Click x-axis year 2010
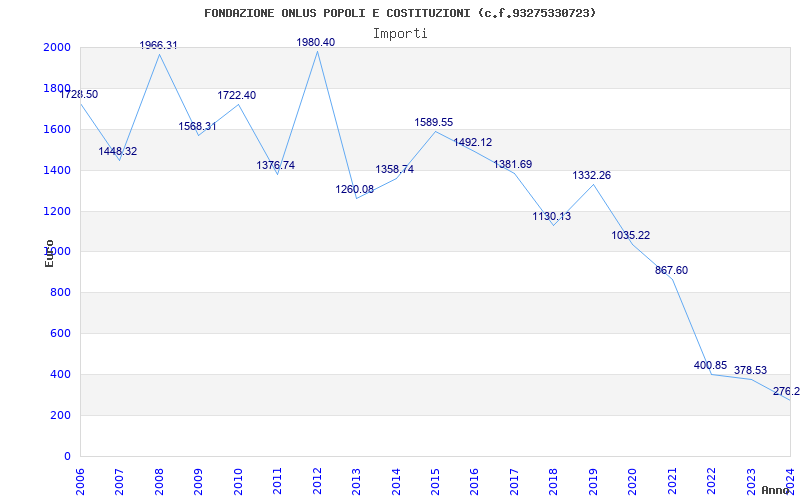The height and width of the screenshot is (500, 800). pos(238,482)
